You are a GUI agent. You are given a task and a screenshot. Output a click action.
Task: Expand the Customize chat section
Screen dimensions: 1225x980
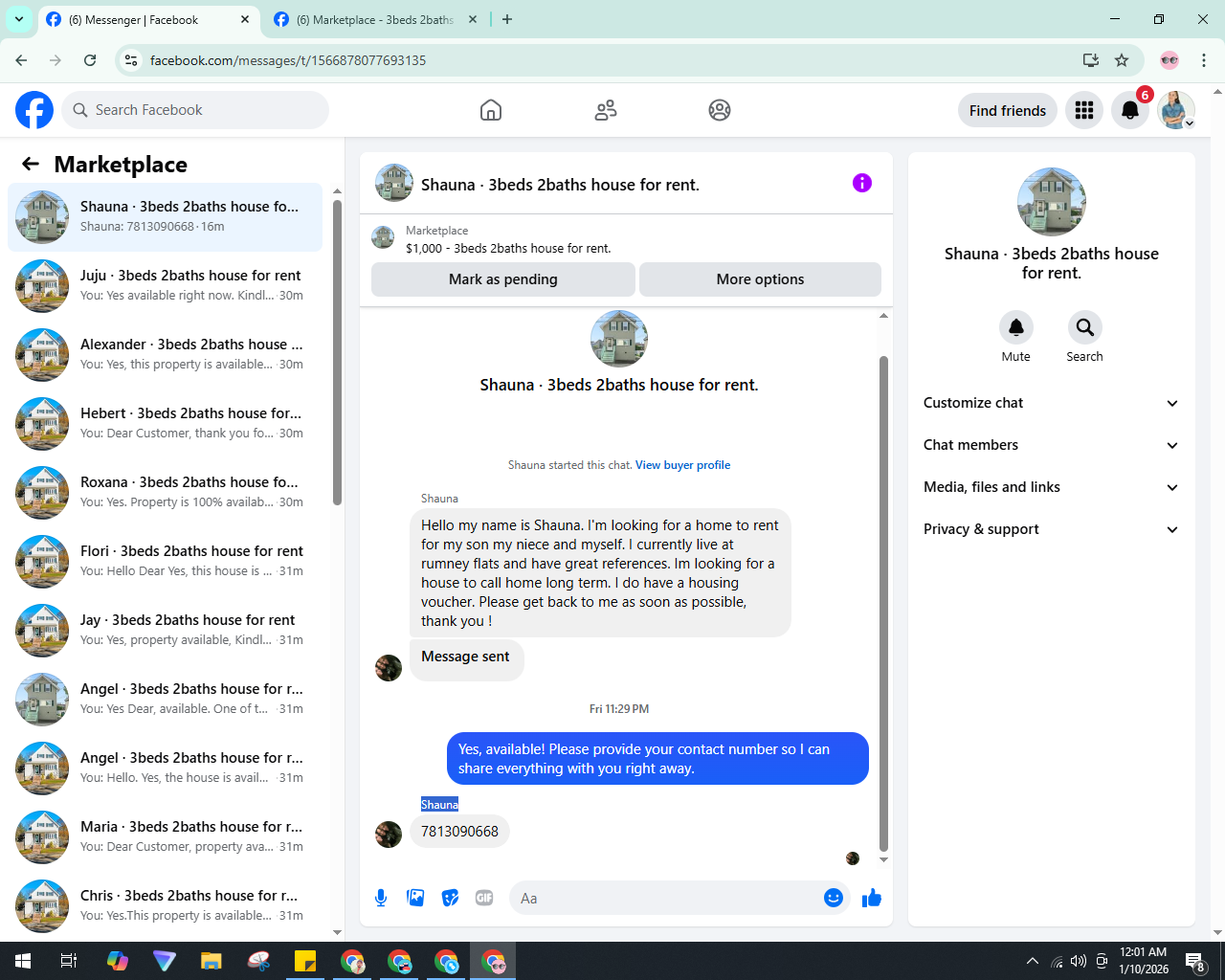(1051, 403)
